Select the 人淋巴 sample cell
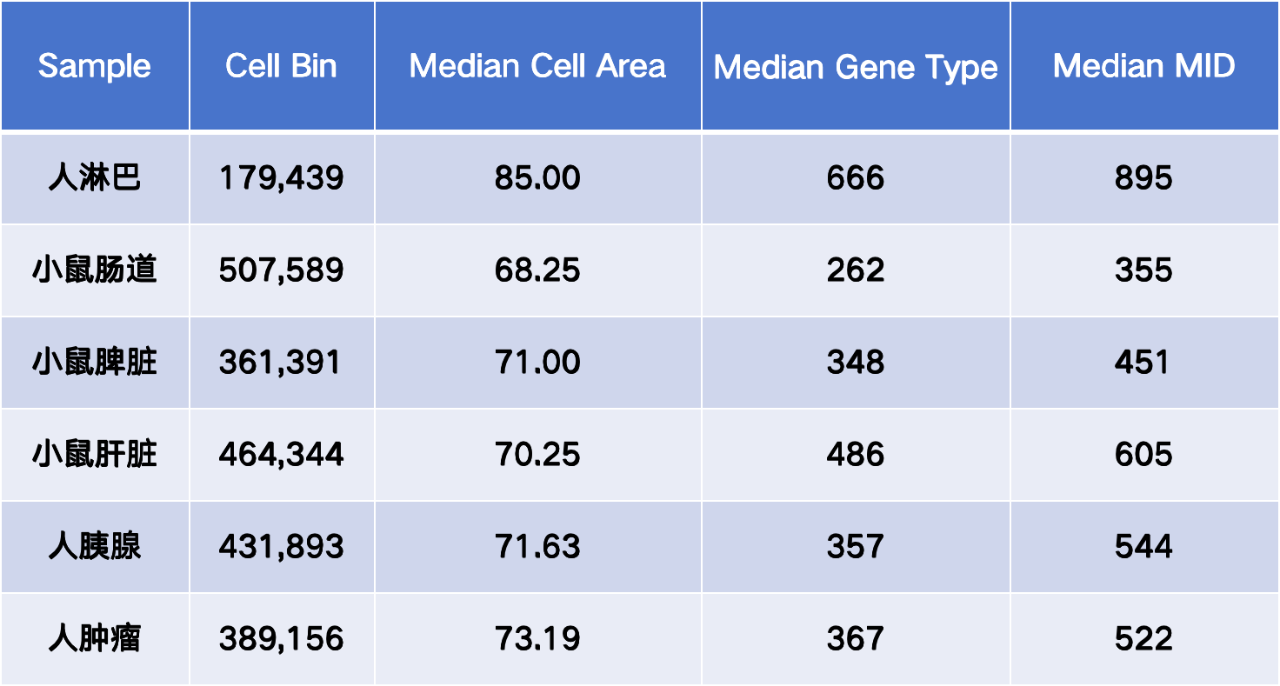This screenshot has width=1280, height=686. (x=94, y=178)
